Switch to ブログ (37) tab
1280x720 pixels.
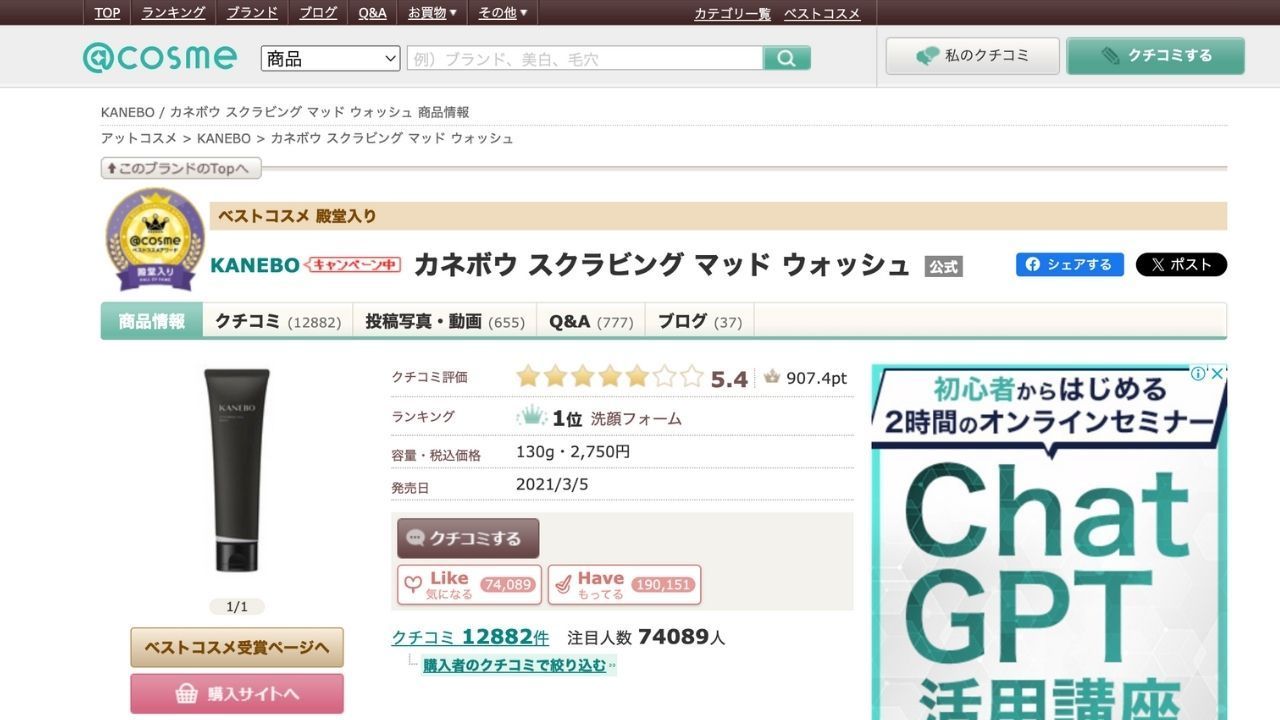(700, 321)
